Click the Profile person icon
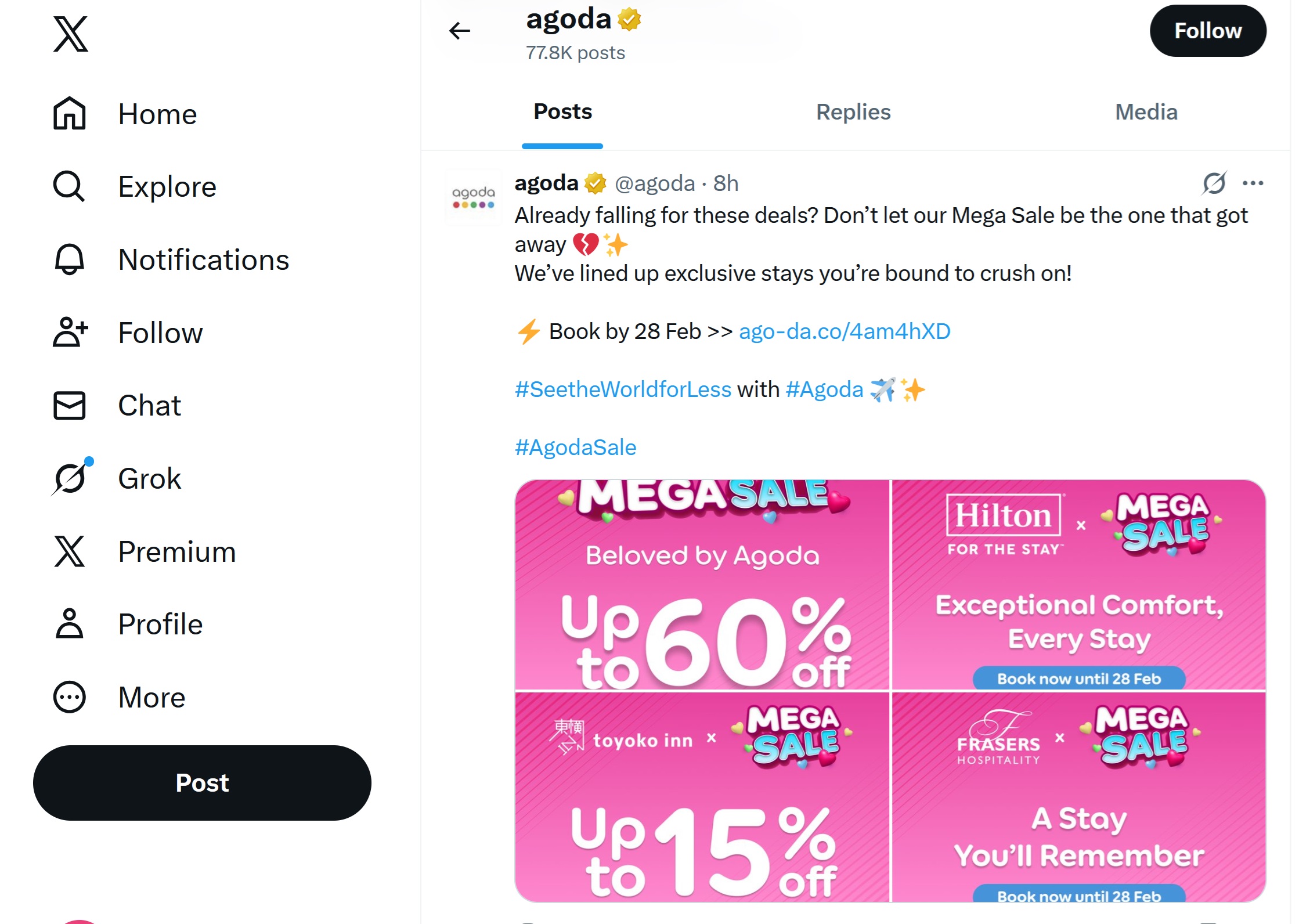Screen dimensions: 1299x924 [70, 624]
